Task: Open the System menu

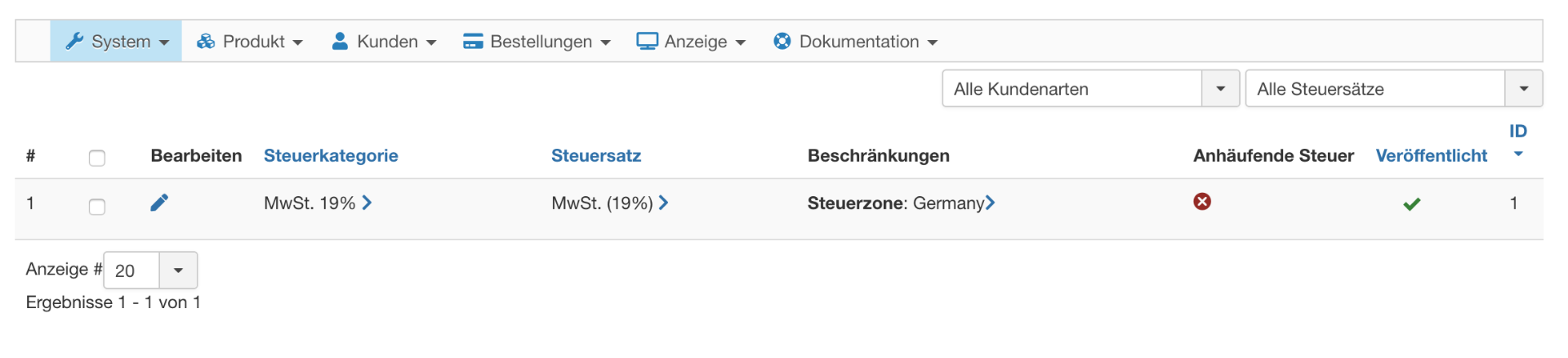Action: (116, 41)
